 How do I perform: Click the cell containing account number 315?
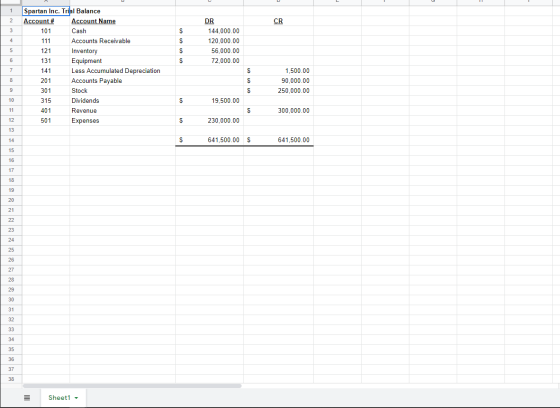click(x=46, y=101)
